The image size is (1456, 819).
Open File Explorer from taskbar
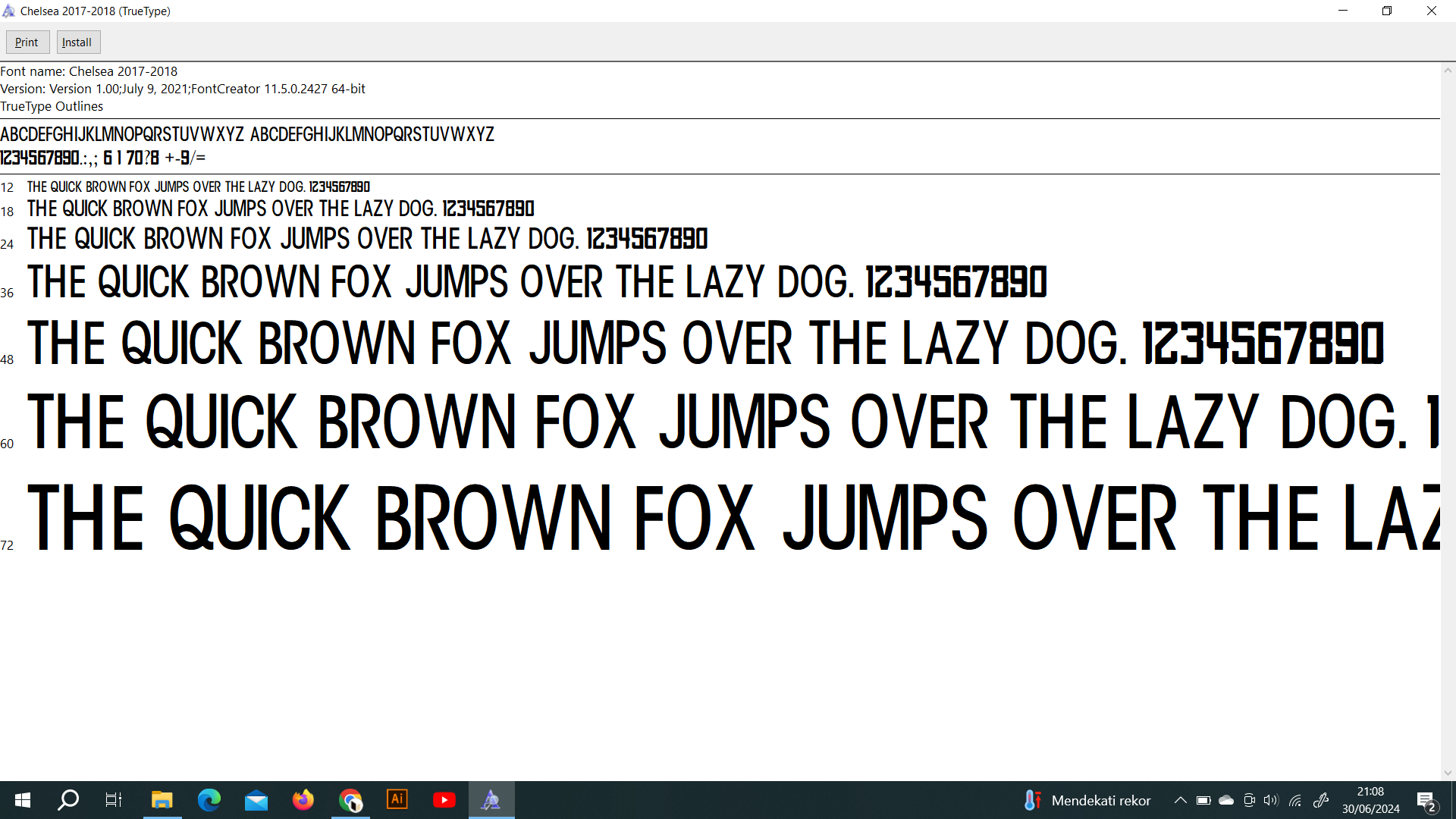coord(162,800)
